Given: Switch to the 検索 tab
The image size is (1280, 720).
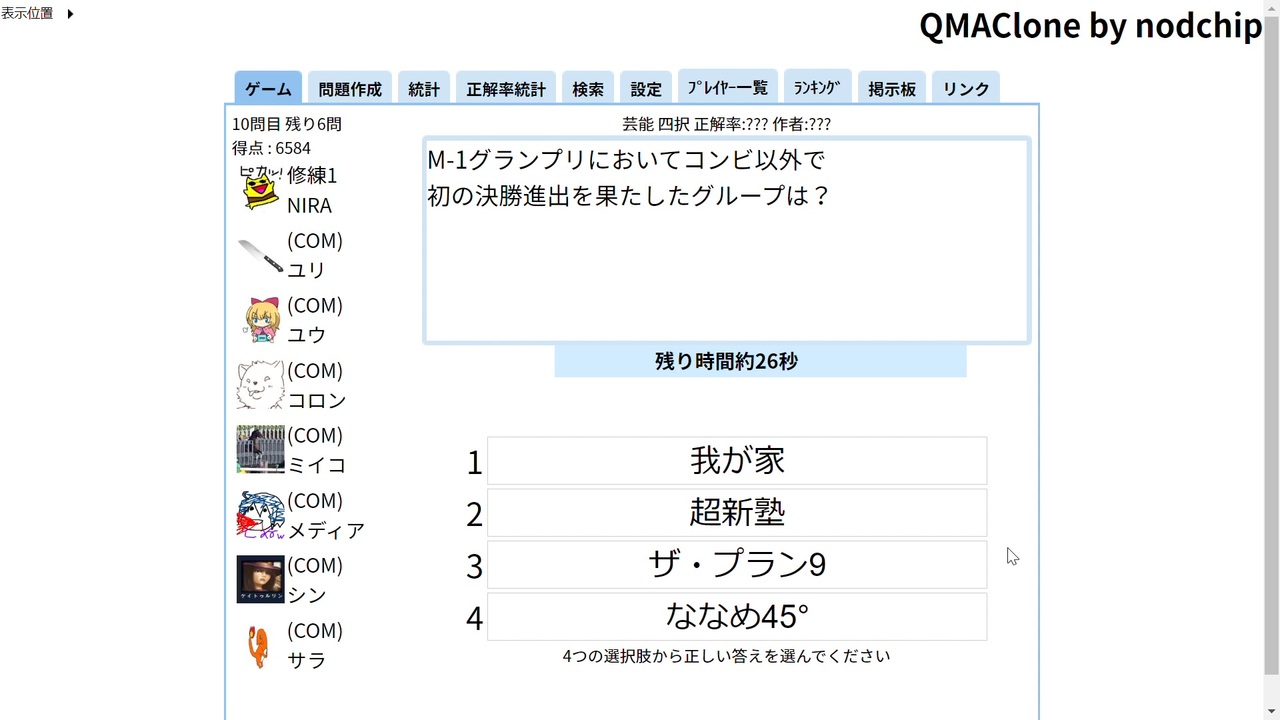Looking at the screenshot, I should [588, 88].
